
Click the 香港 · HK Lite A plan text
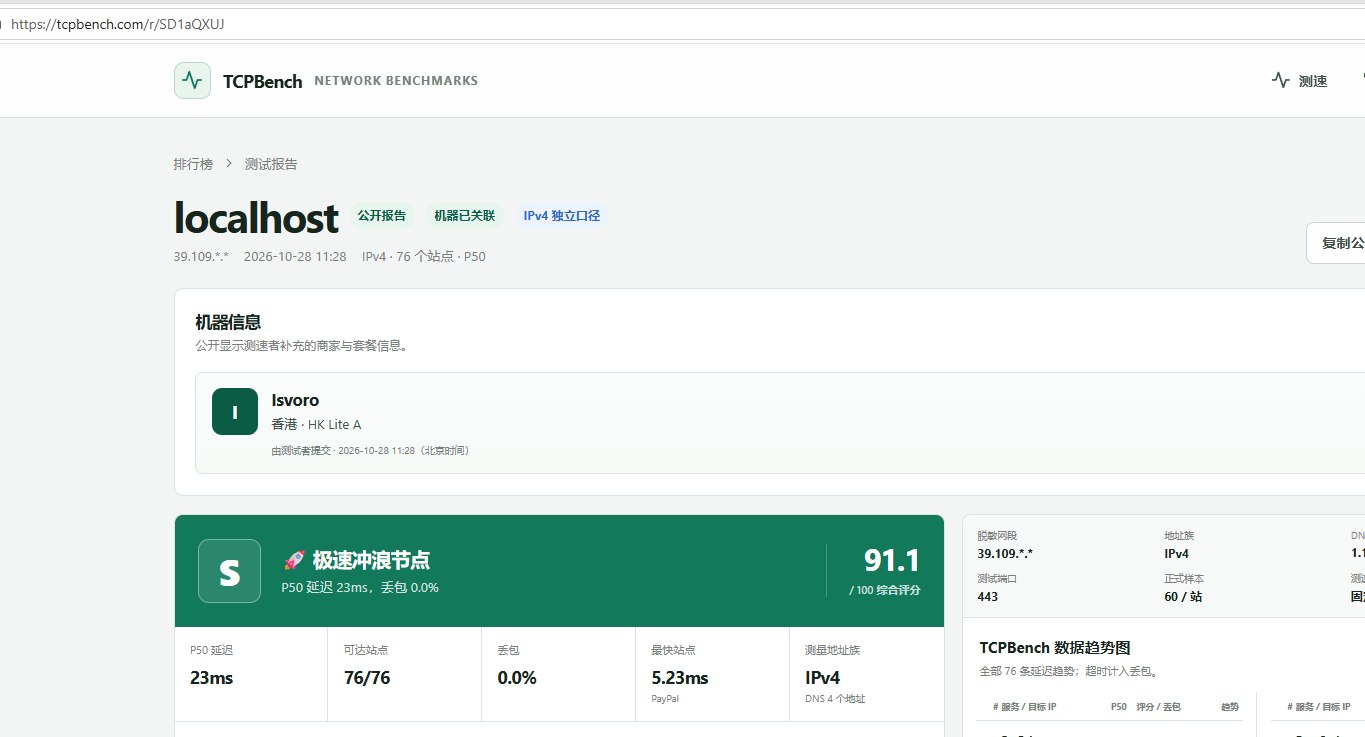pos(316,425)
